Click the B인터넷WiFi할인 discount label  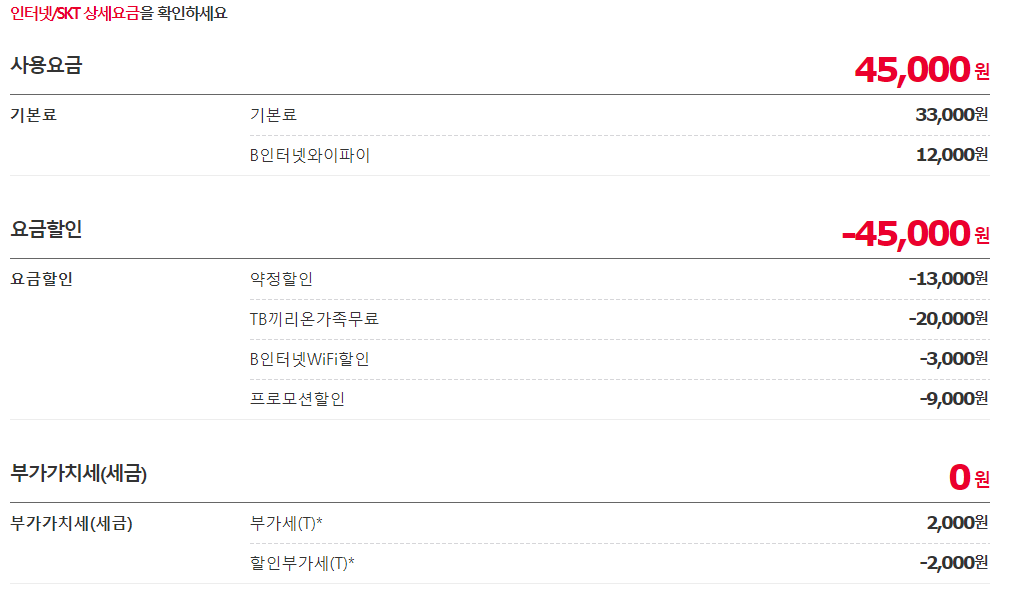[309, 359]
